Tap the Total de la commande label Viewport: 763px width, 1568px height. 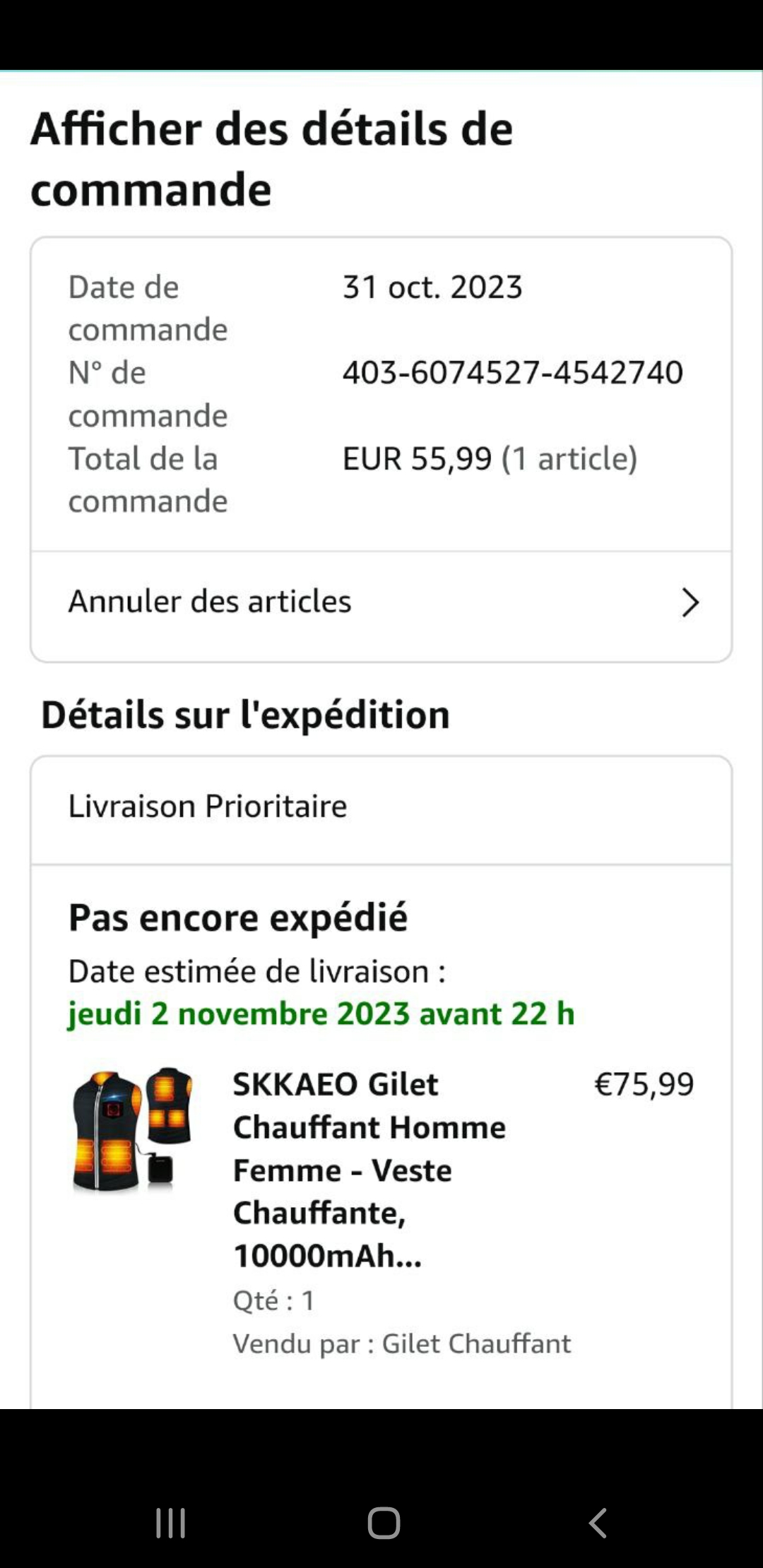148,480
